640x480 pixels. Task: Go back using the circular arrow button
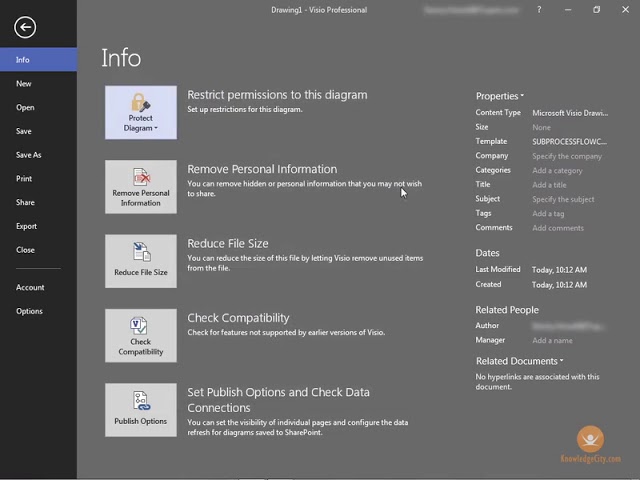tap(25, 27)
